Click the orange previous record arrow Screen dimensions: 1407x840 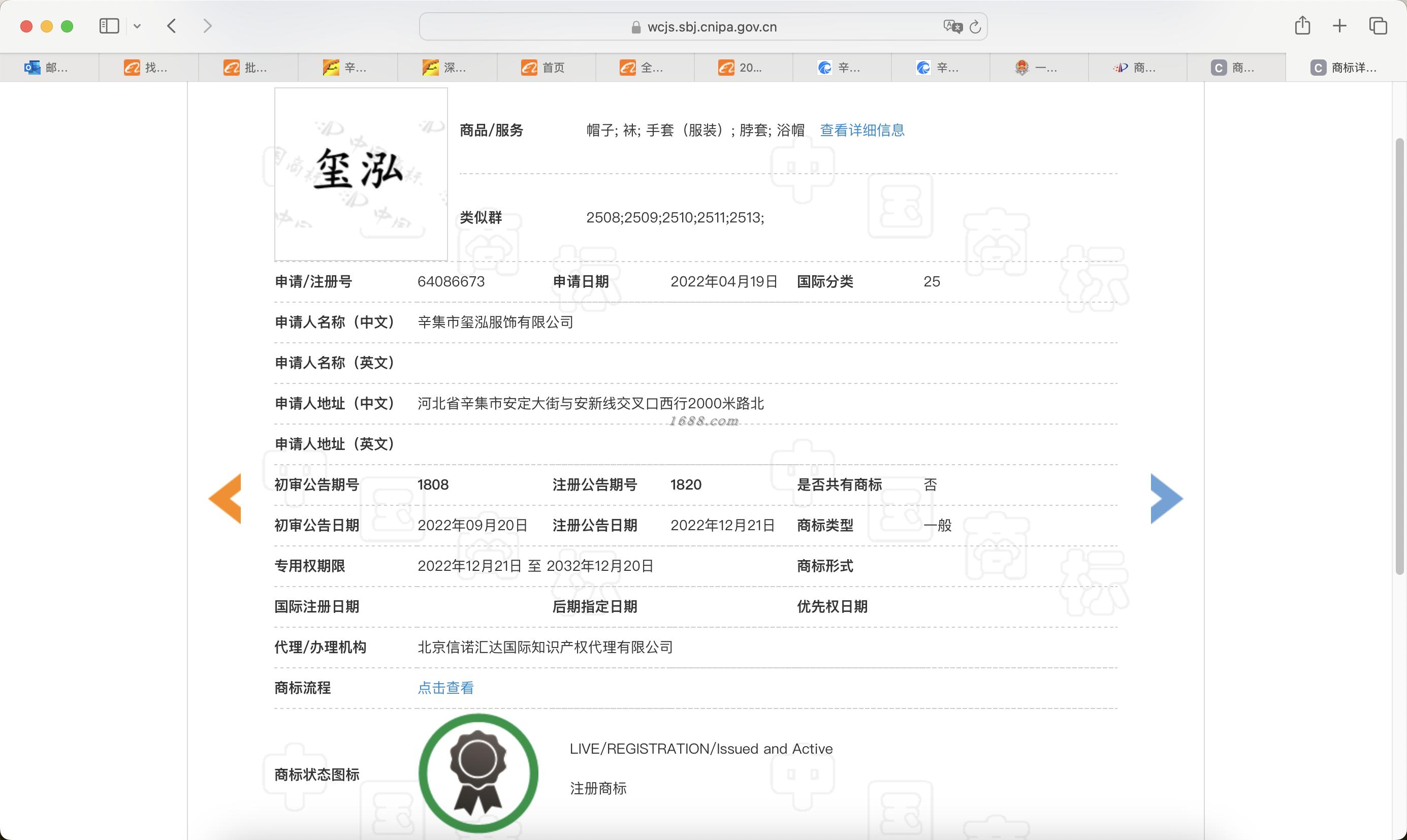point(226,498)
